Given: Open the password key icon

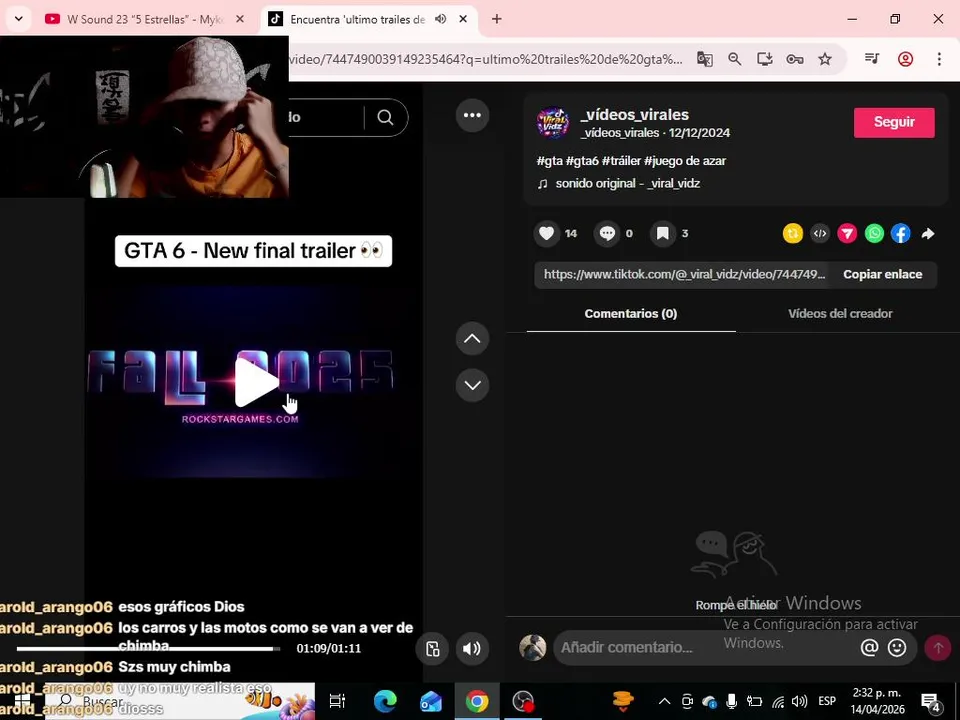Looking at the screenshot, I should point(795,59).
